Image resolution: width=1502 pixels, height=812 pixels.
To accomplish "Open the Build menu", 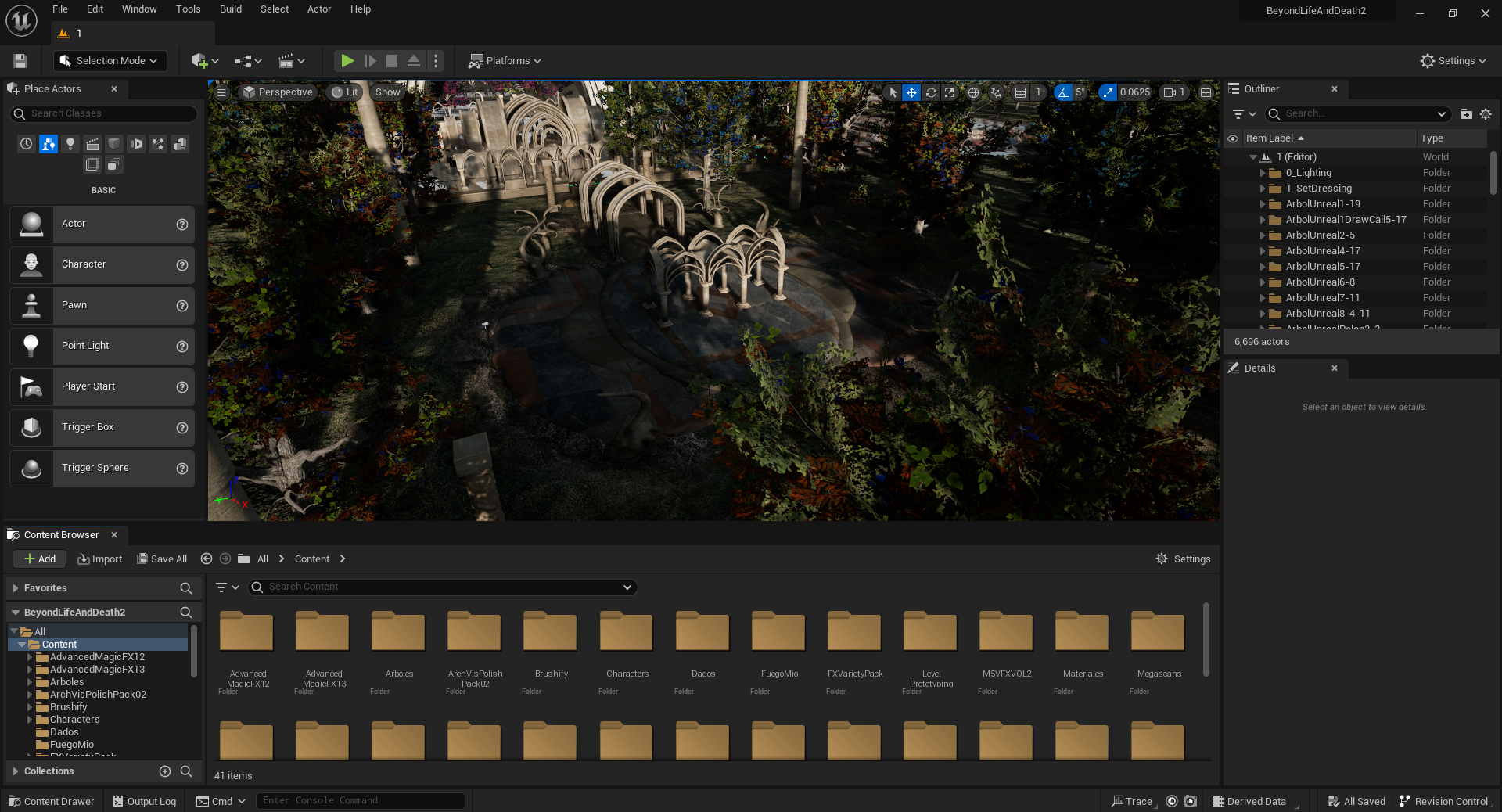I will 231,9.
